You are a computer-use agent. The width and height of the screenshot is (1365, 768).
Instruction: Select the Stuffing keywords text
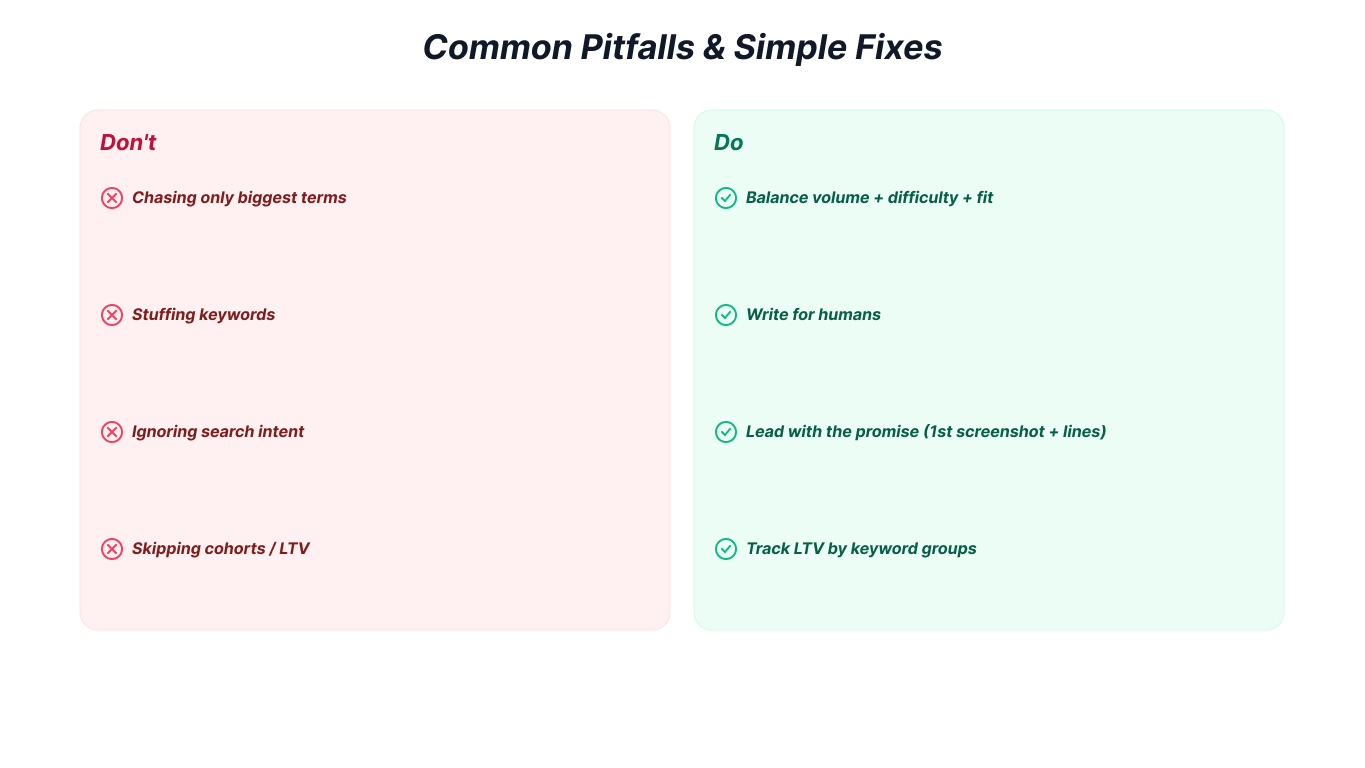[x=203, y=315]
